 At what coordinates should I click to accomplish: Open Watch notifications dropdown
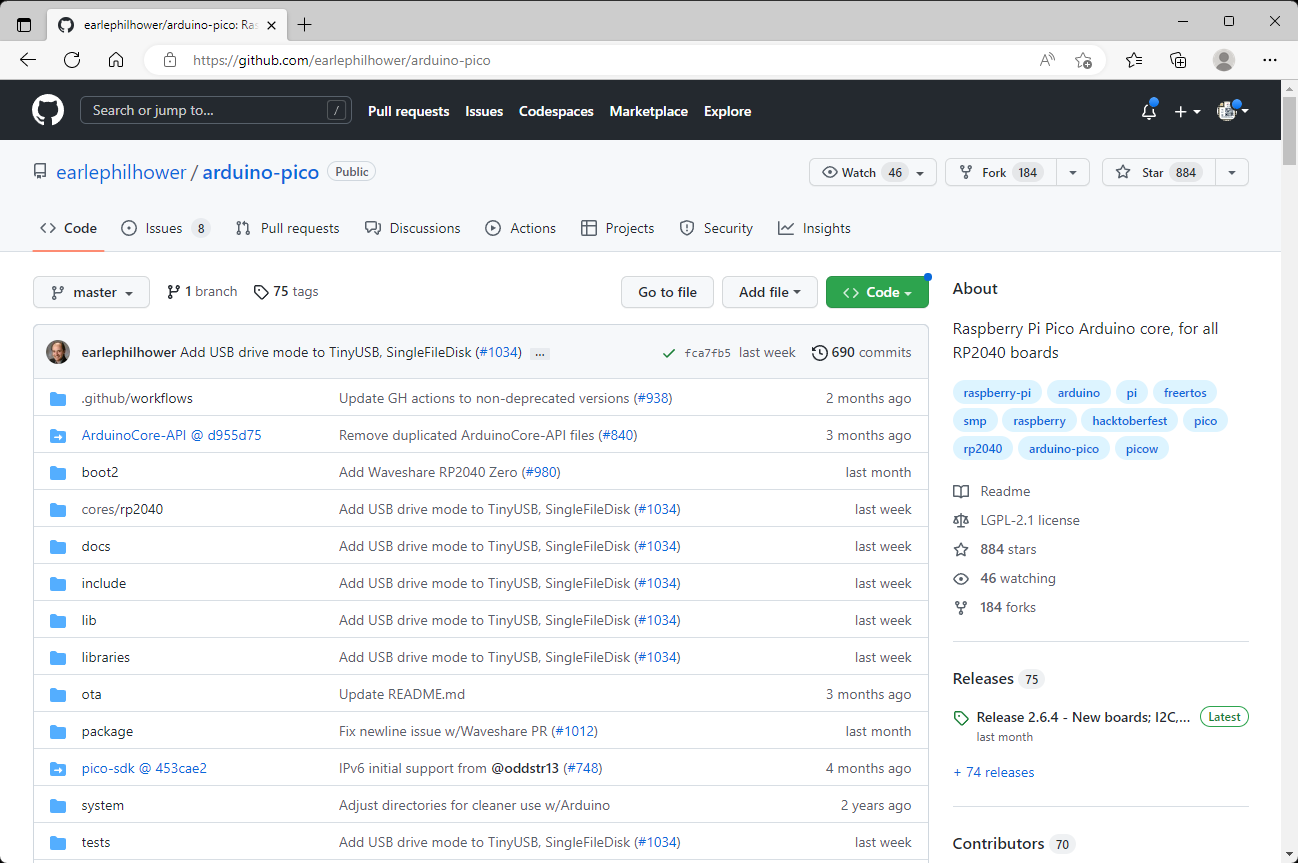coord(873,172)
